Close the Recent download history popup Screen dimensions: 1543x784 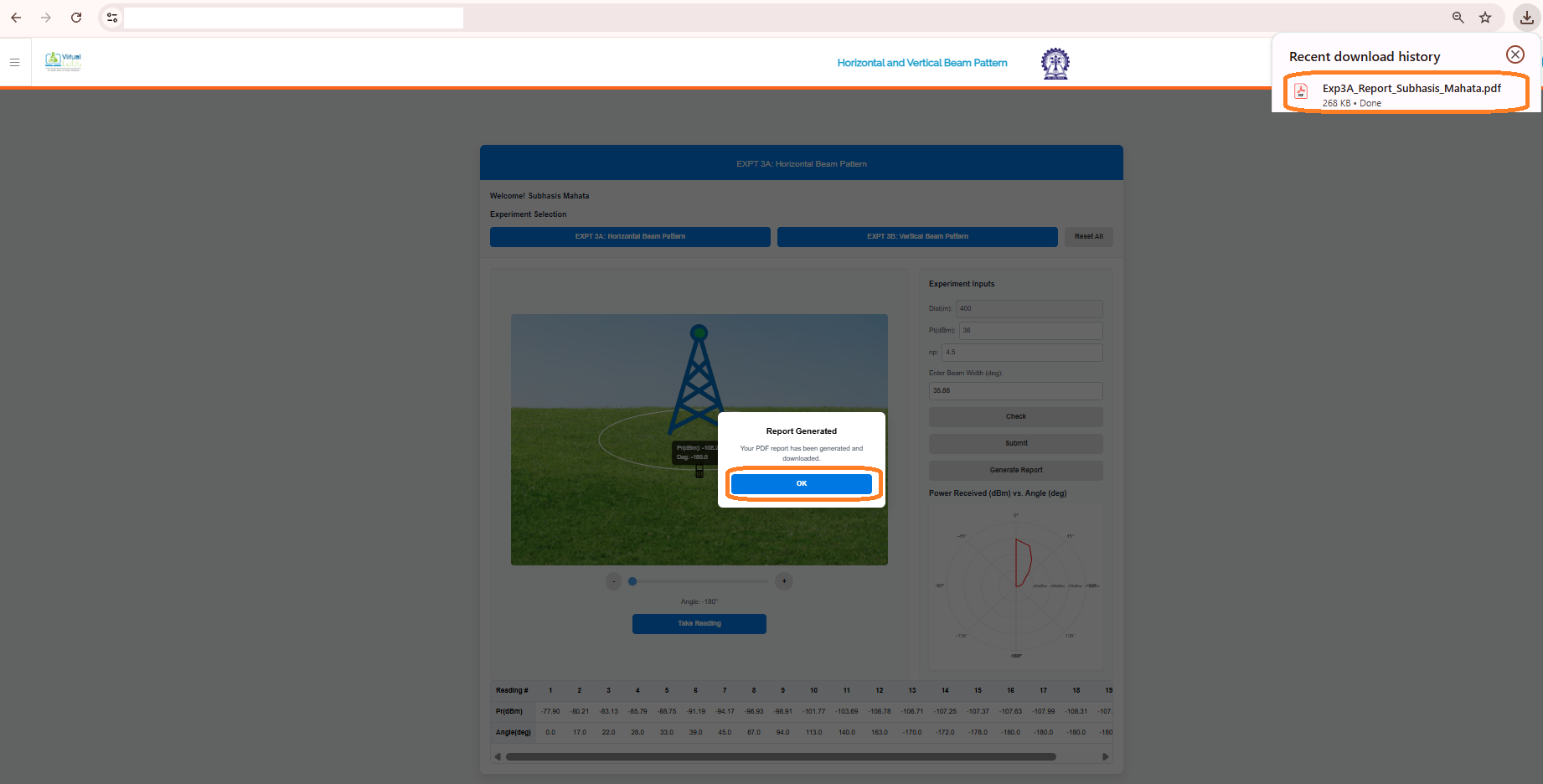click(x=1515, y=55)
